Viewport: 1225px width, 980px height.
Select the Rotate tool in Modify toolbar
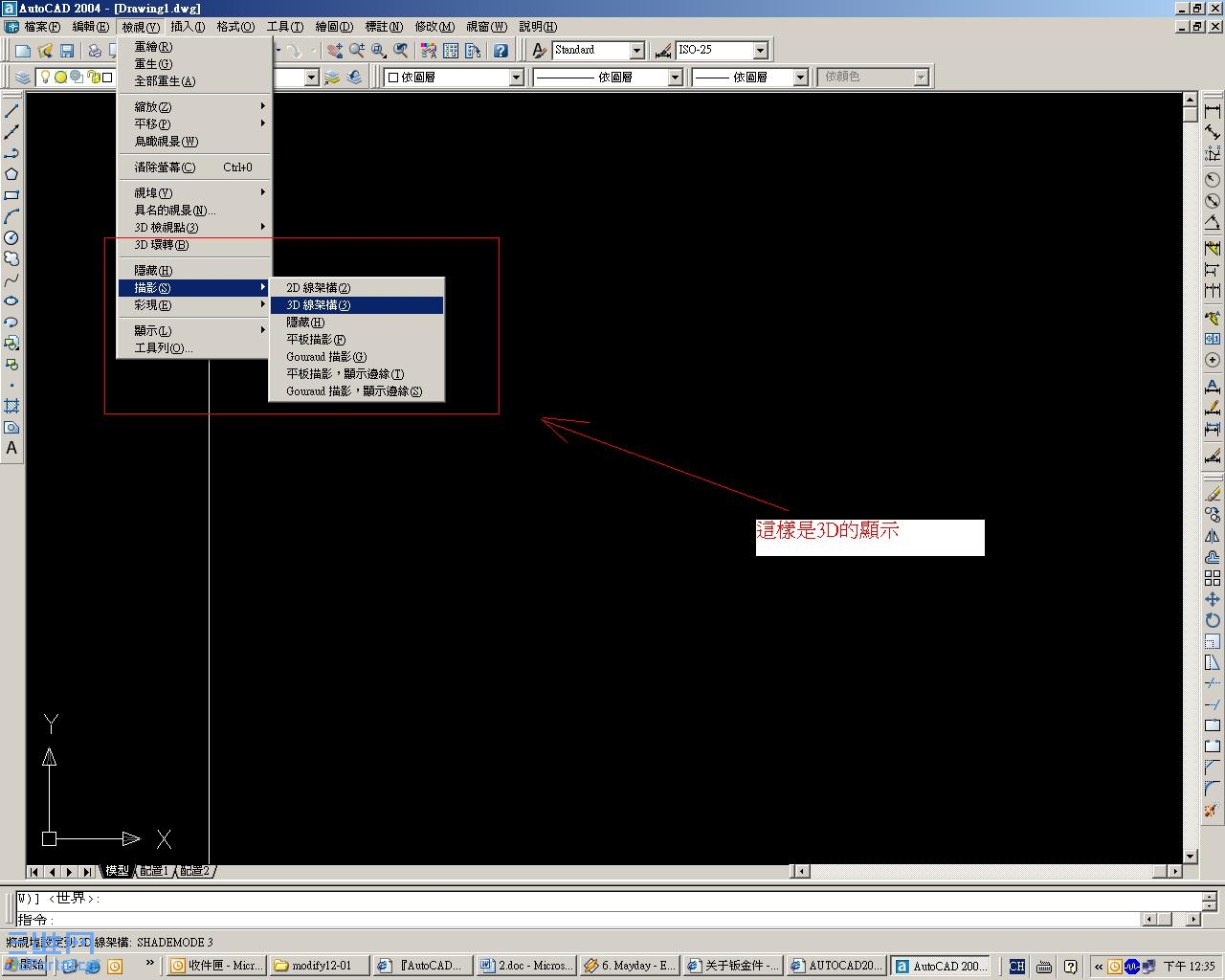(1213, 620)
